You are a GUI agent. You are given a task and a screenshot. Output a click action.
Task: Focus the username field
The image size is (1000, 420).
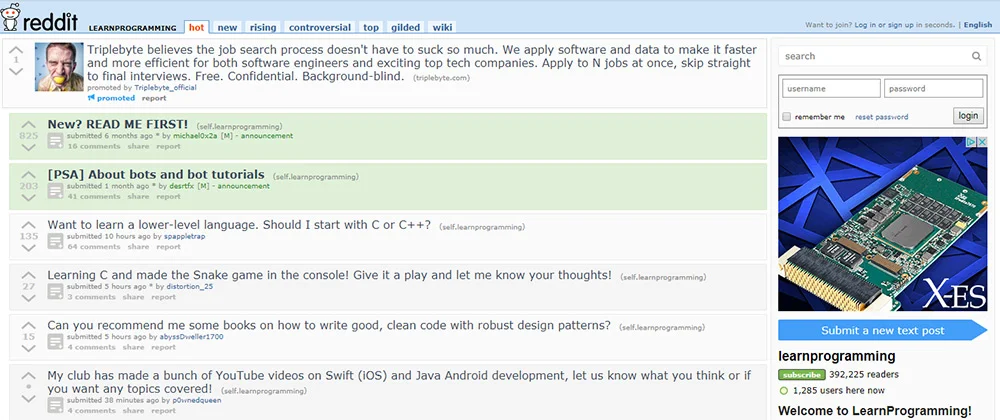pos(831,89)
